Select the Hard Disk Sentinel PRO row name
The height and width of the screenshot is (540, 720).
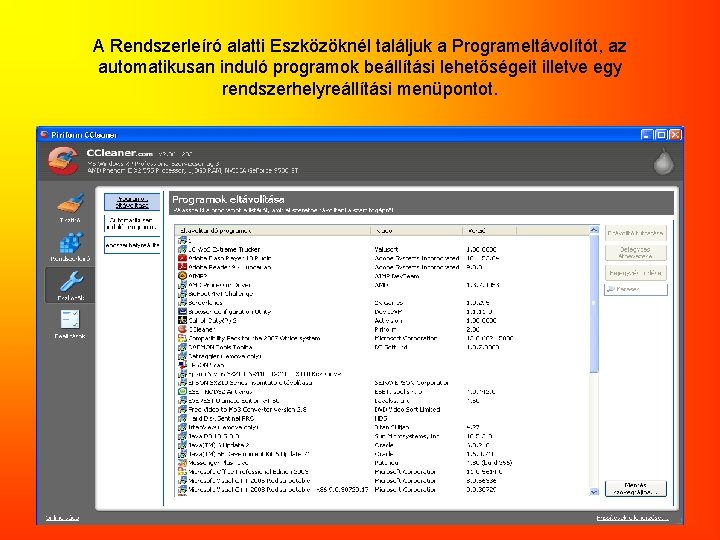click(x=221, y=418)
